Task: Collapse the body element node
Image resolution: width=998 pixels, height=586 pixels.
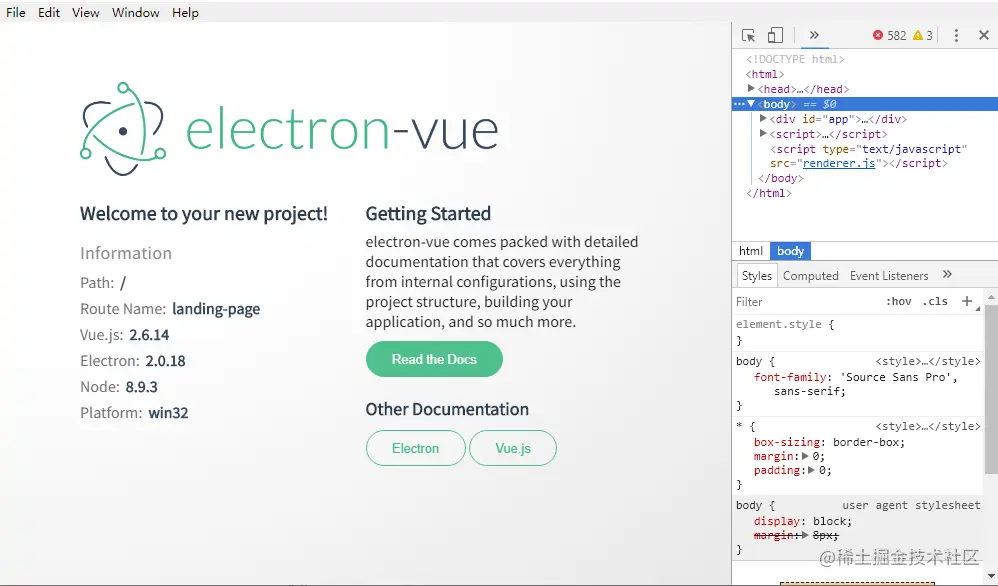Action: pos(751,104)
